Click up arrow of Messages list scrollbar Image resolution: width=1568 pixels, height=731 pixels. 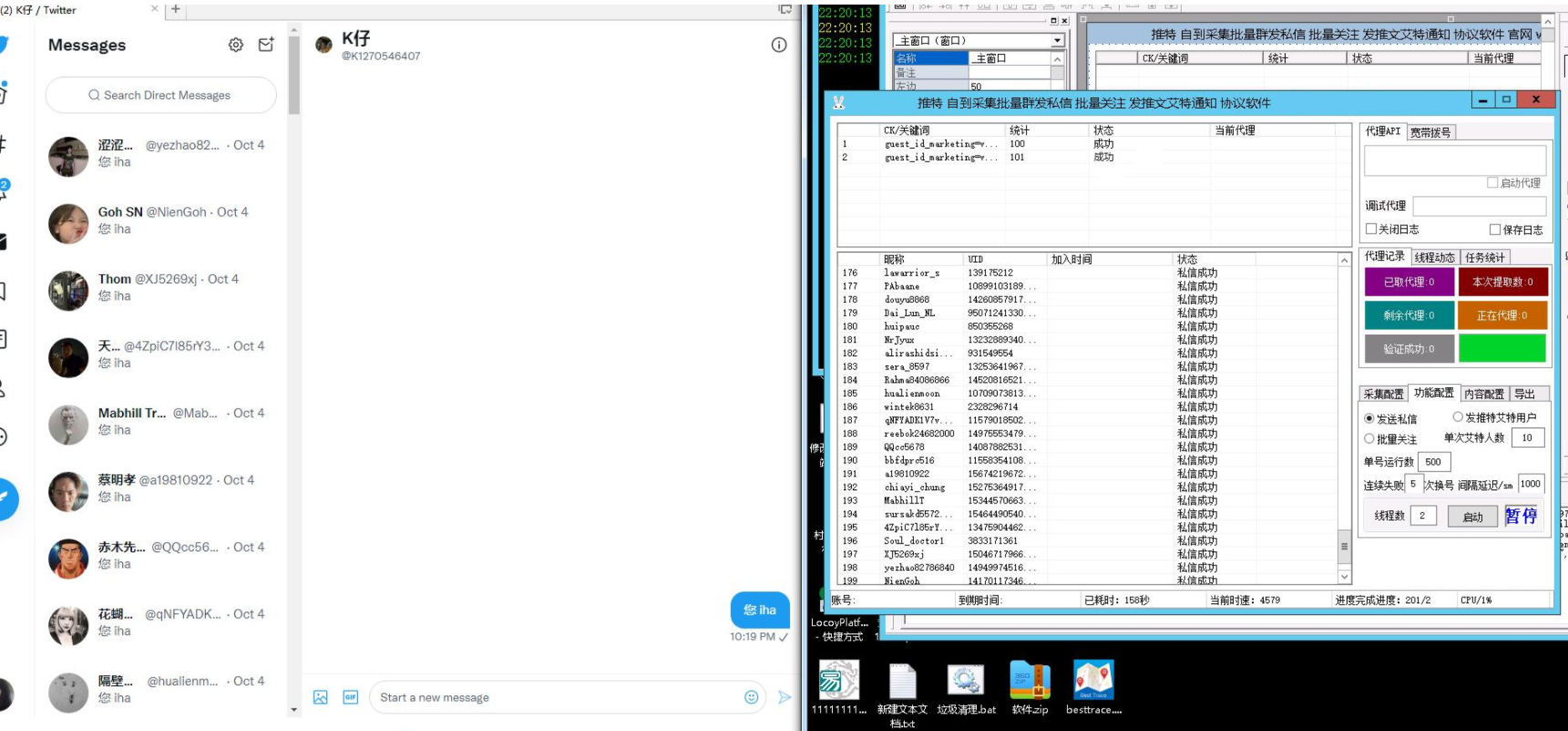pyautogui.click(x=293, y=30)
